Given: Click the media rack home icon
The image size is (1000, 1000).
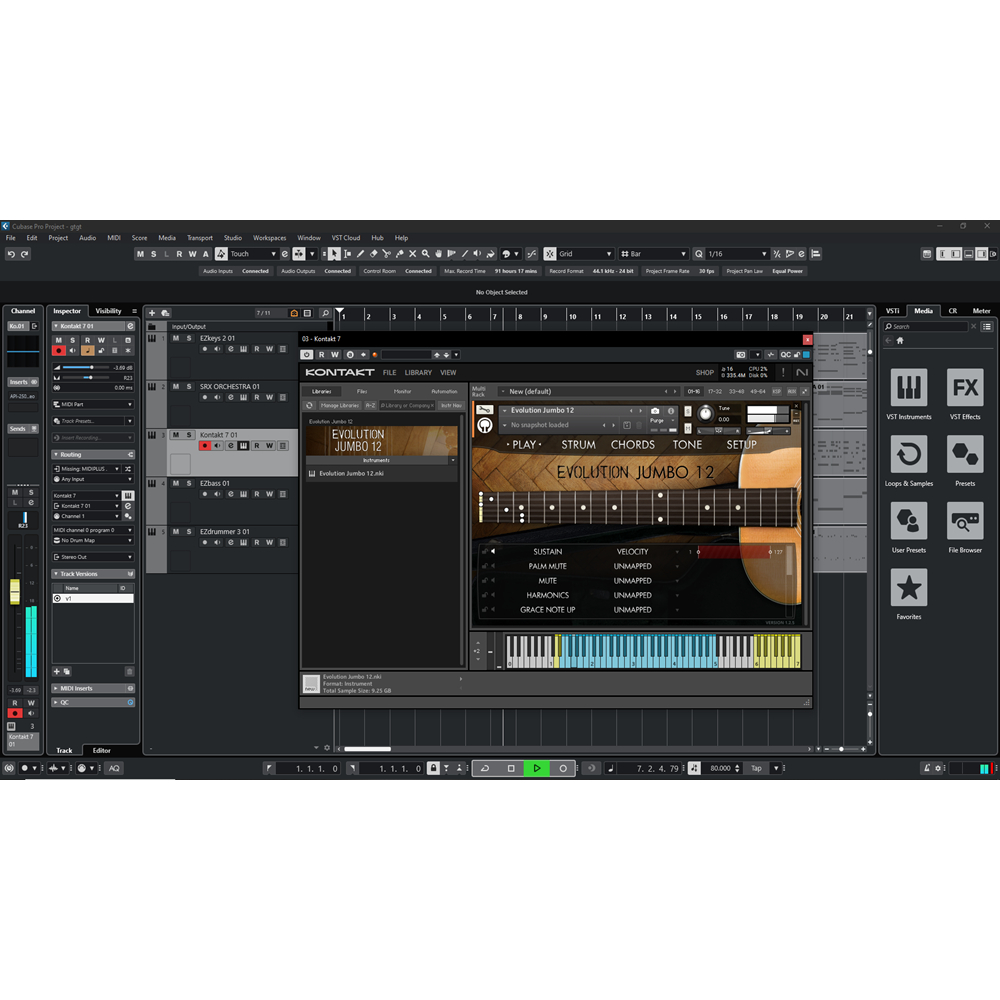Looking at the screenshot, I should pyautogui.click(x=900, y=341).
